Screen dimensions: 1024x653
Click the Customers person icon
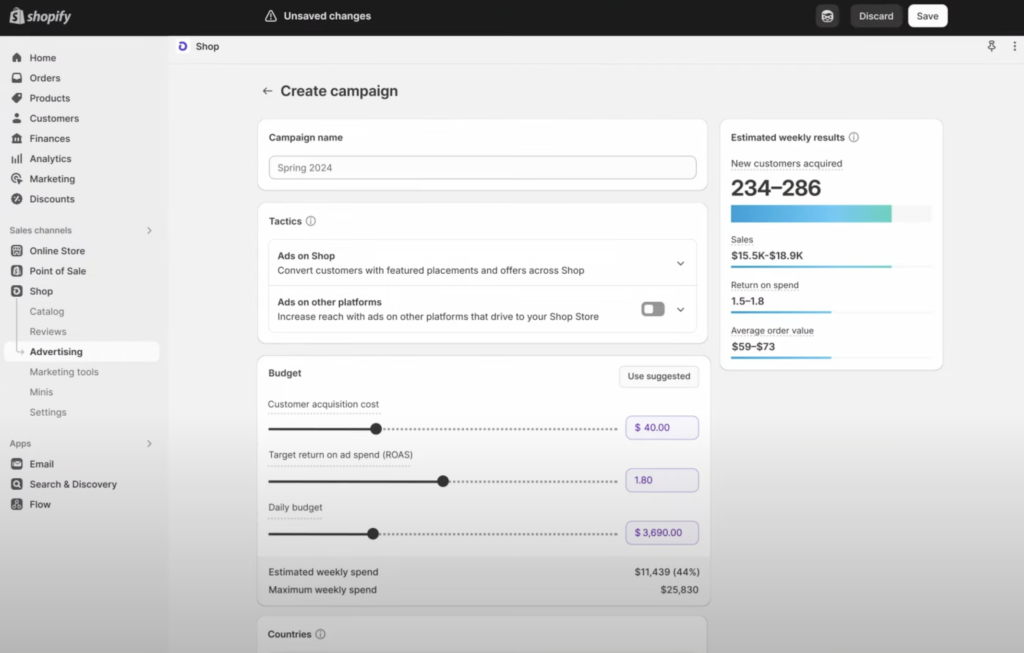click(x=17, y=118)
